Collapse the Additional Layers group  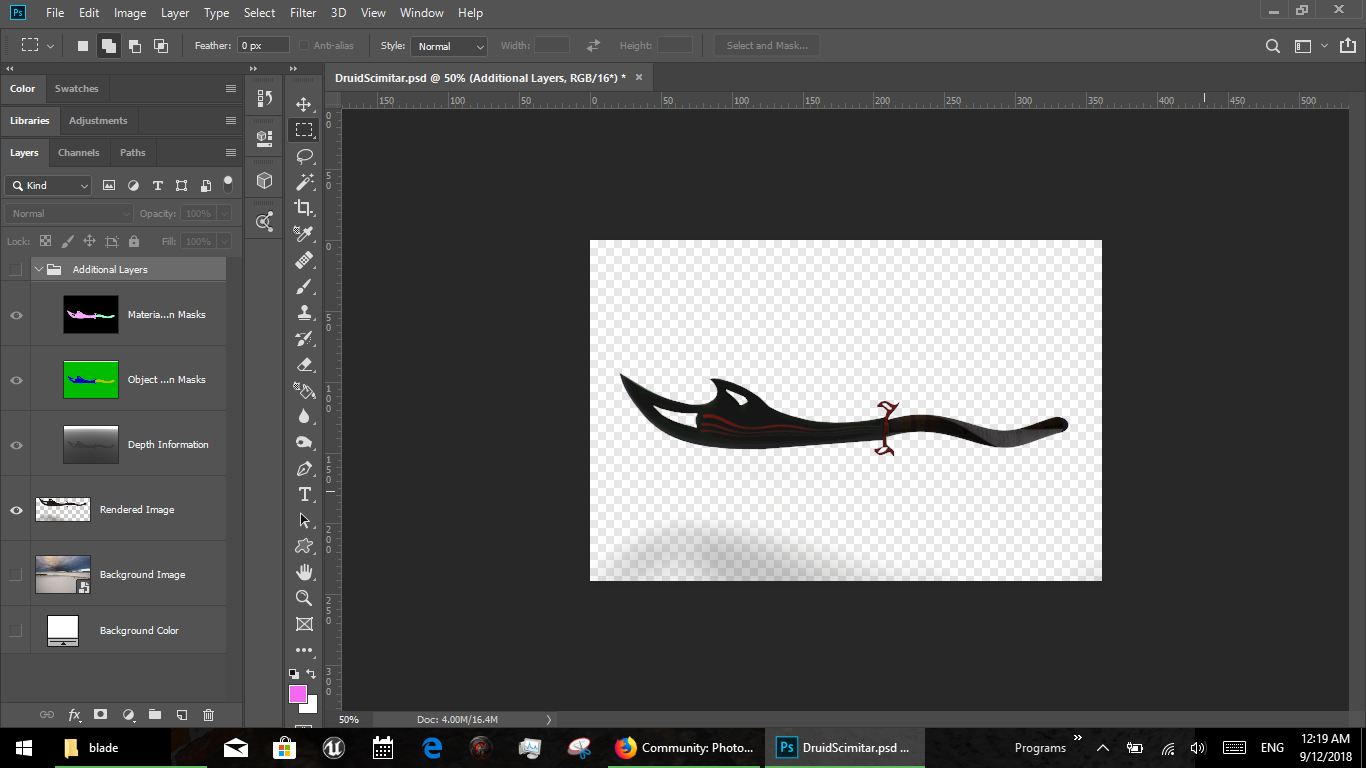coord(39,269)
